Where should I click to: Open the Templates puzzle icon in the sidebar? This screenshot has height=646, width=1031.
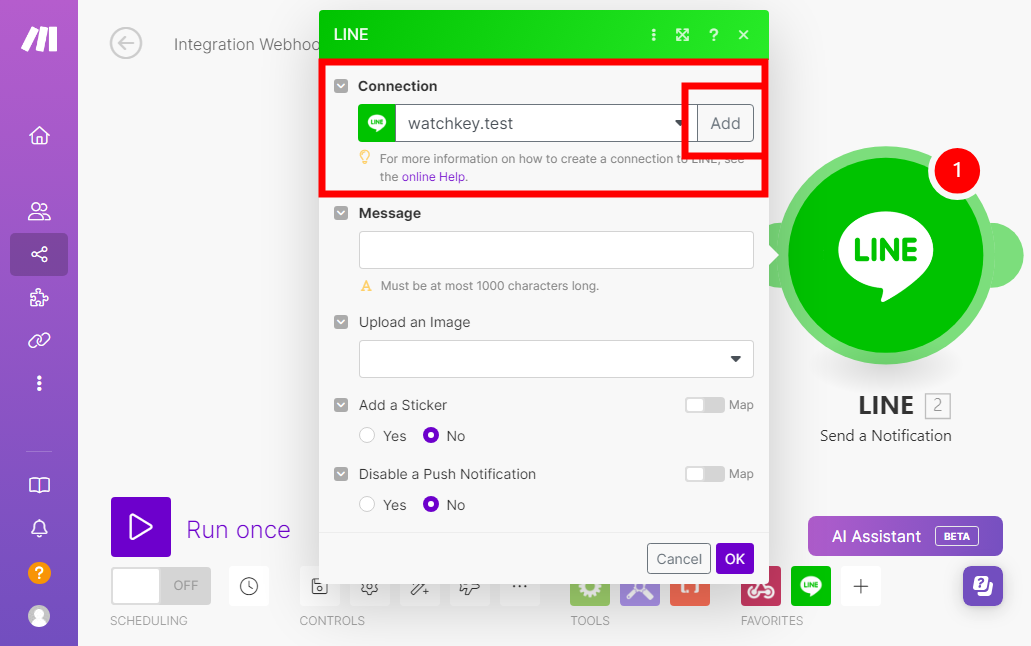click(39, 297)
